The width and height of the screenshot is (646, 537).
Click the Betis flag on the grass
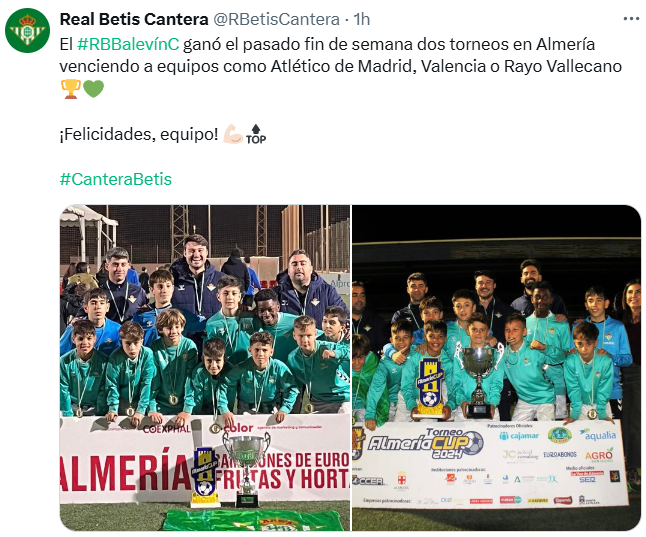(x=254, y=521)
